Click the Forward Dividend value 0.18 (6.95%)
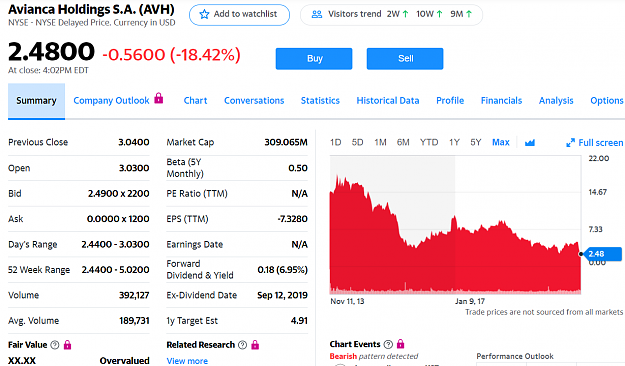The width and height of the screenshot is (625, 366). tap(283, 270)
